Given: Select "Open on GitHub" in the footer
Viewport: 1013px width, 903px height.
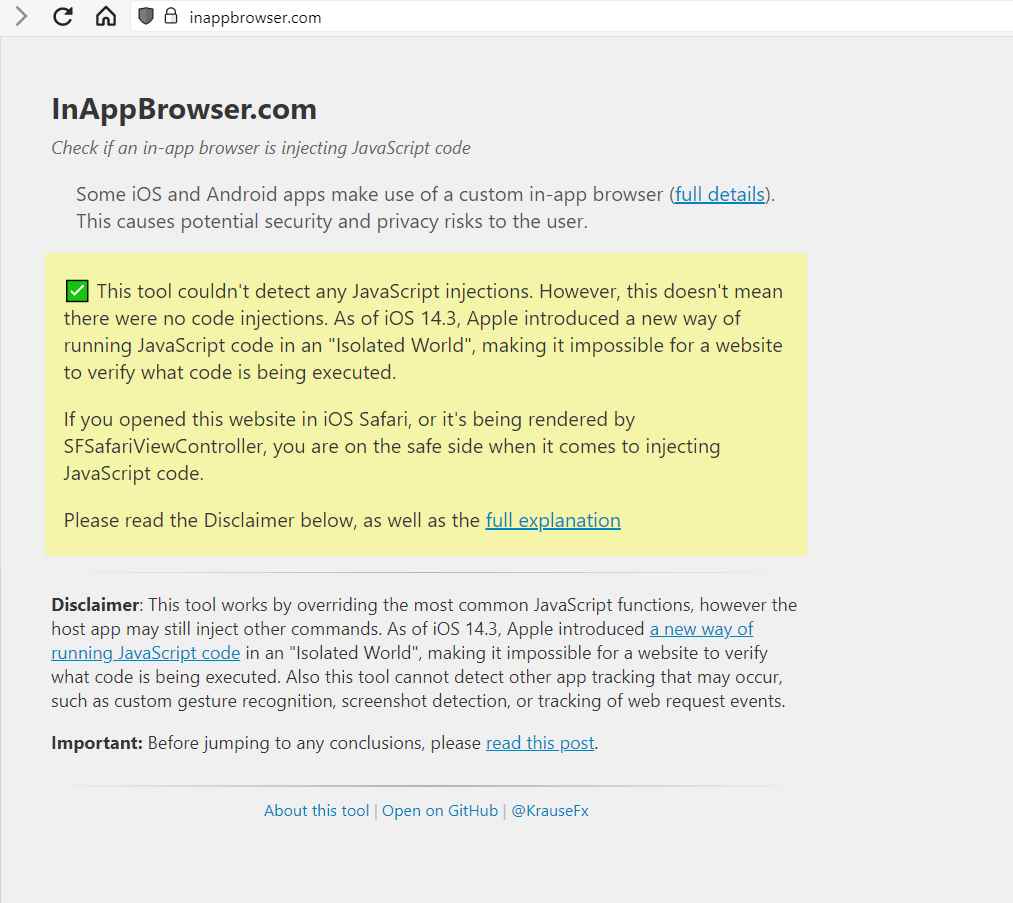Looking at the screenshot, I should click(x=439, y=811).
